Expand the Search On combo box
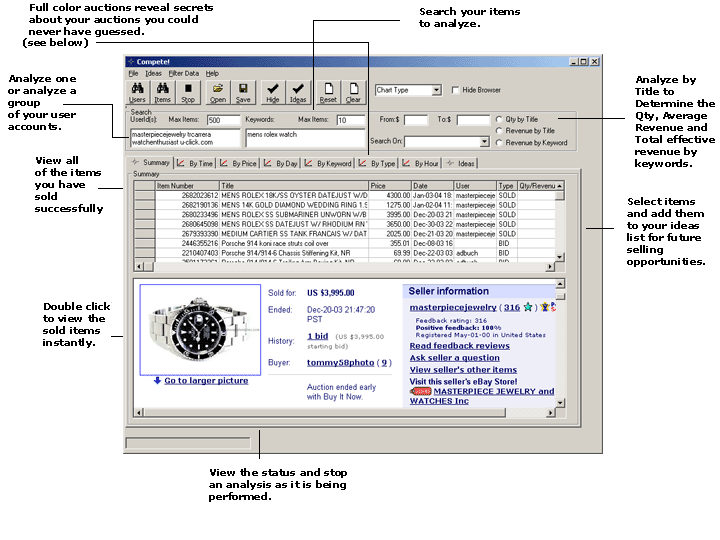 point(484,142)
